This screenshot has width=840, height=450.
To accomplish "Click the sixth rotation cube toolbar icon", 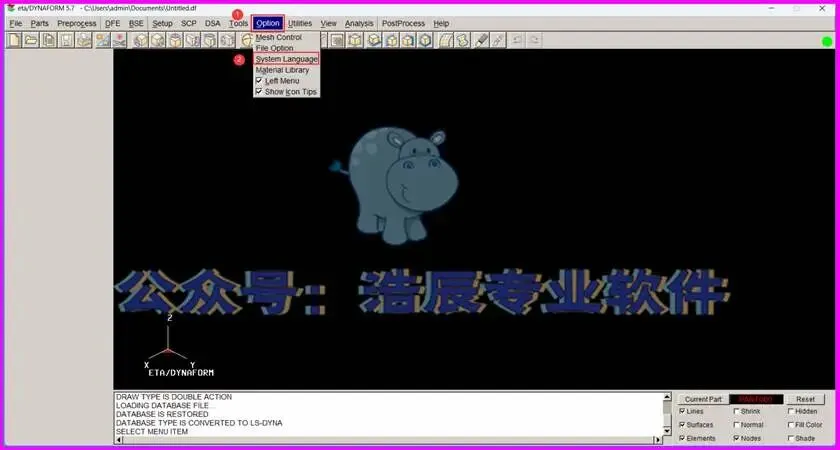I will 227,40.
